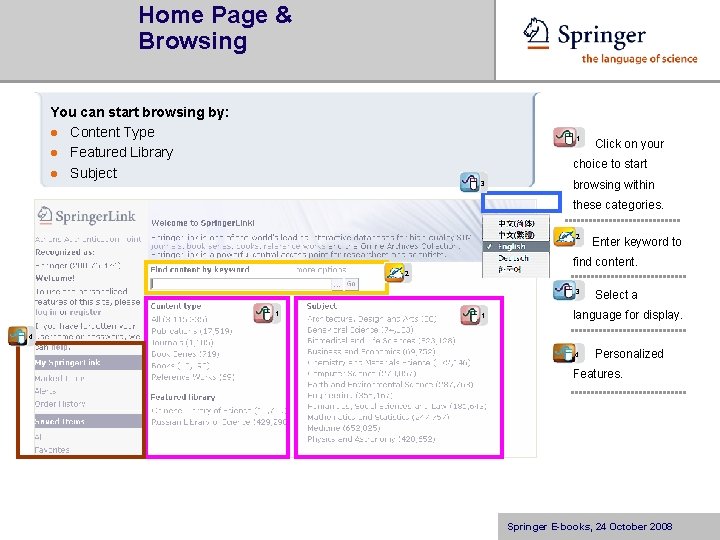This screenshot has width=720, height=540.
Task: Open Russian Library of Science
Action: click(219, 422)
